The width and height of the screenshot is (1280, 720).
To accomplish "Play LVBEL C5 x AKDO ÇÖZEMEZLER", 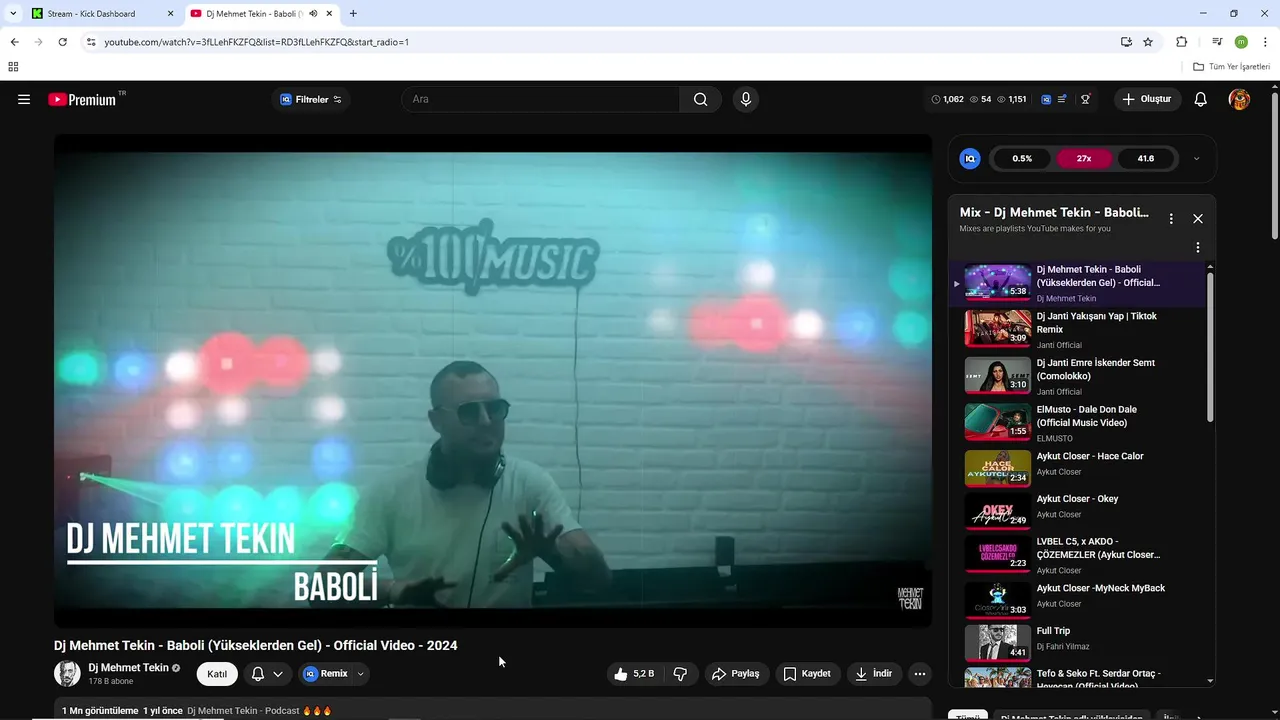I will point(1078,554).
